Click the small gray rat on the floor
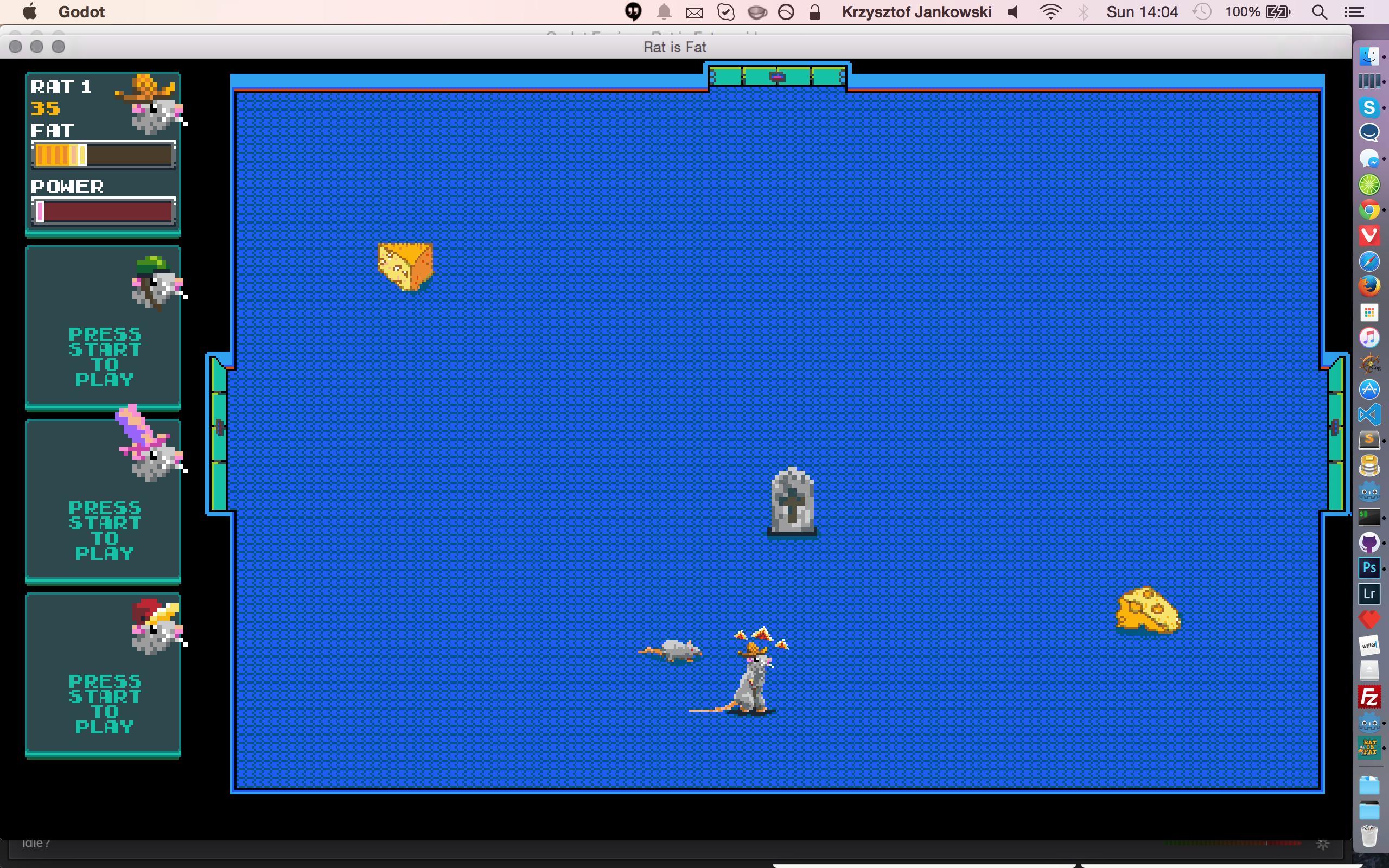 click(674, 650)
